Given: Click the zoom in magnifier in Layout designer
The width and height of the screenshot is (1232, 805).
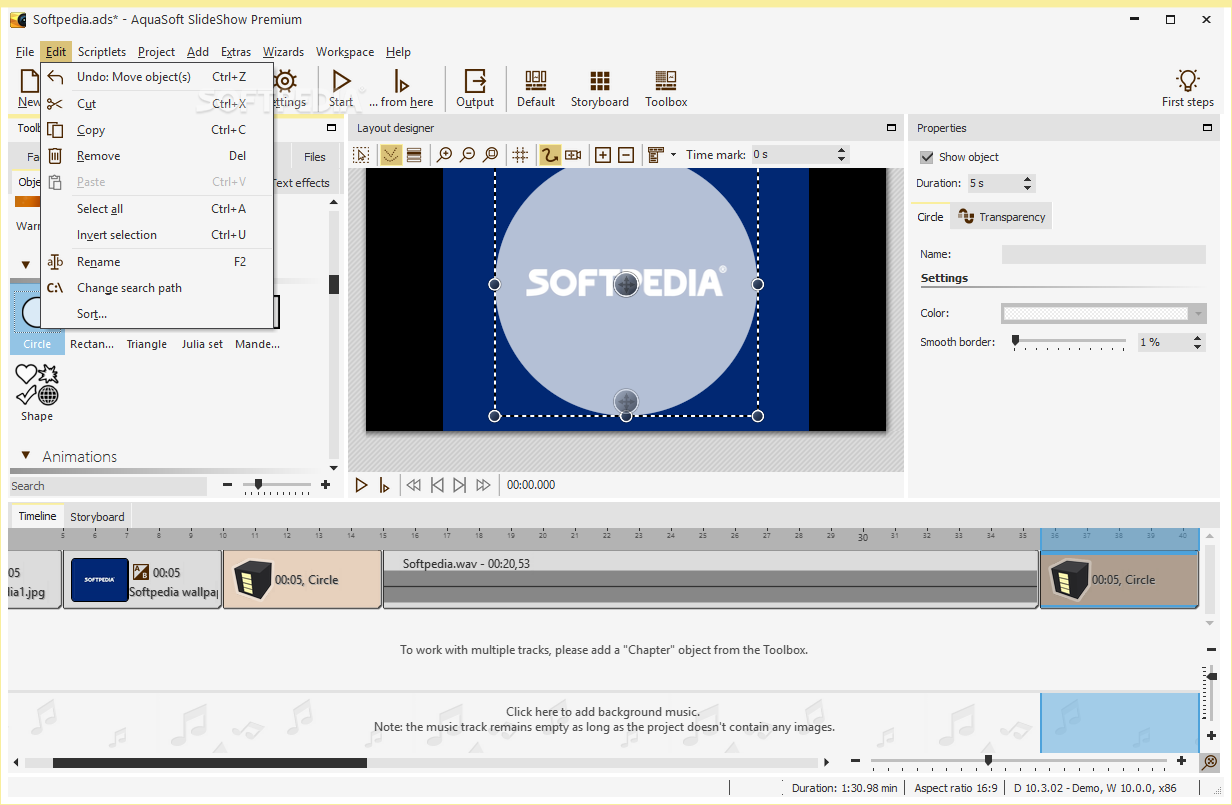Looking at the screenshot, I should click(445, 155).
